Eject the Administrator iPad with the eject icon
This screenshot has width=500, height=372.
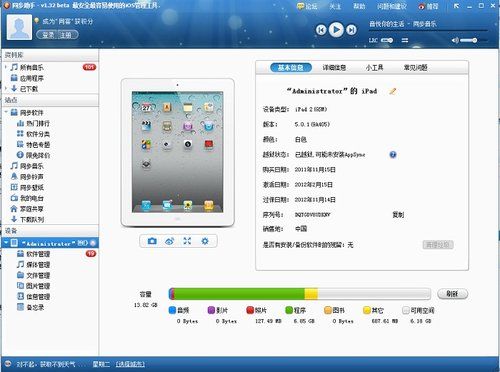[x=93, y=243]
